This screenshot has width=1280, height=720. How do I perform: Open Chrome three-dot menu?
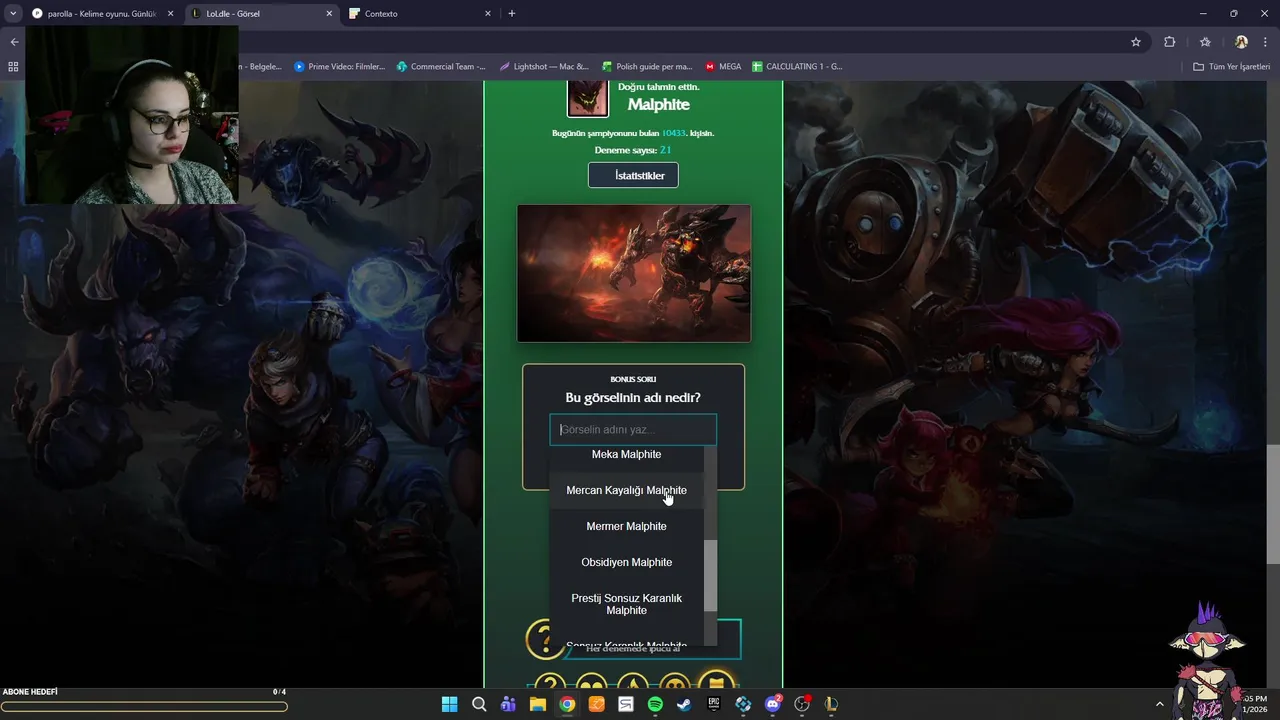click(x=1265, y=42)
